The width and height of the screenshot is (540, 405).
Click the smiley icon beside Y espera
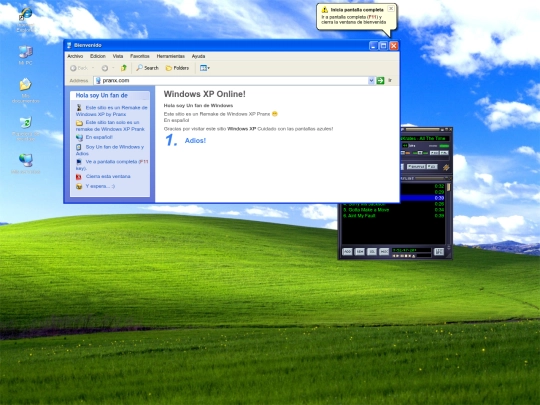[x=79, y=186]
